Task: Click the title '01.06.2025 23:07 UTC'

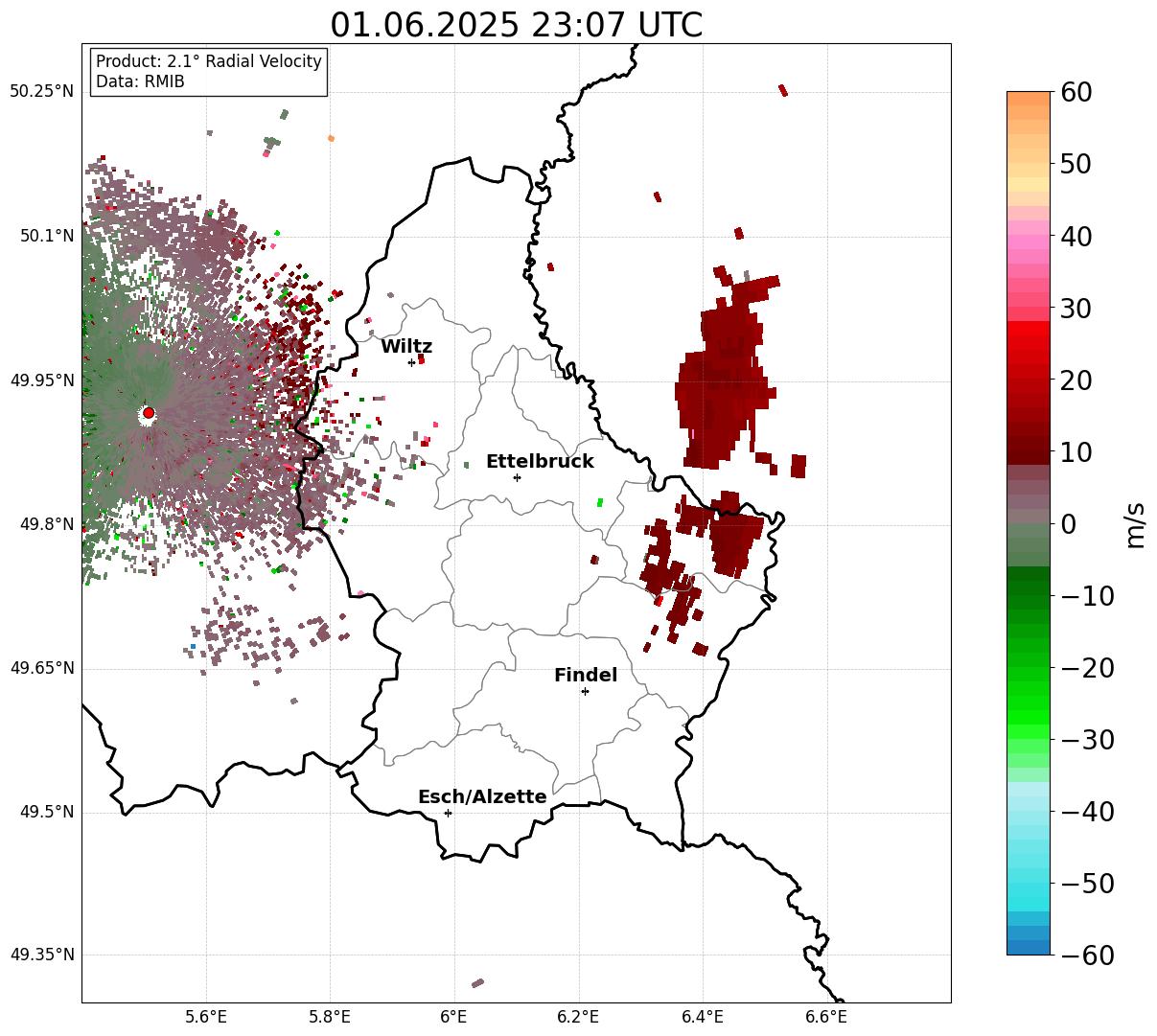Action: pyautogui.click(x=516, y=24)
